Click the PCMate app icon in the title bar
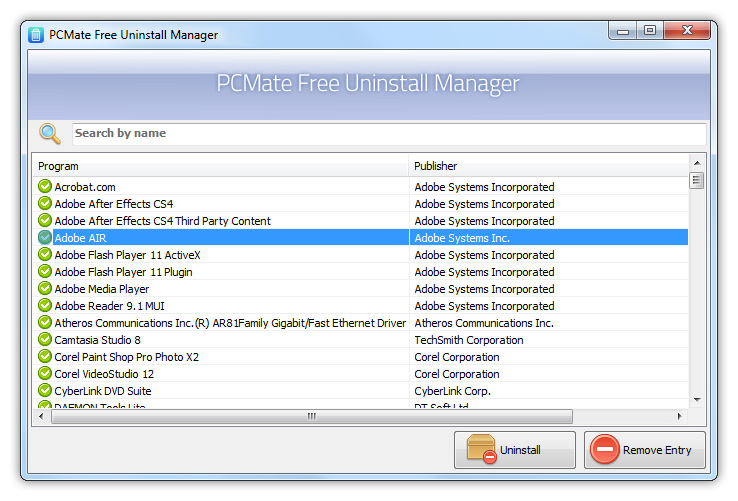 tap(36, 35)
